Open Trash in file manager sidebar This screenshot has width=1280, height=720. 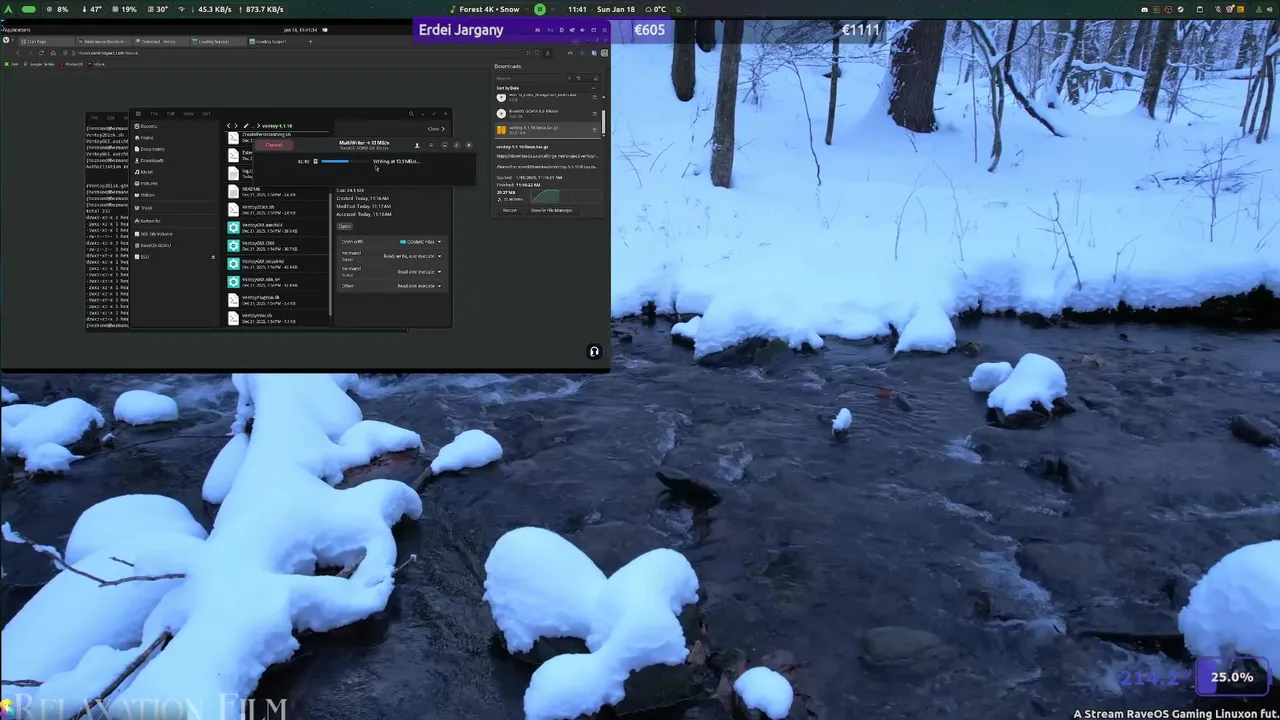pyautogui.click(x=175, y=208)
